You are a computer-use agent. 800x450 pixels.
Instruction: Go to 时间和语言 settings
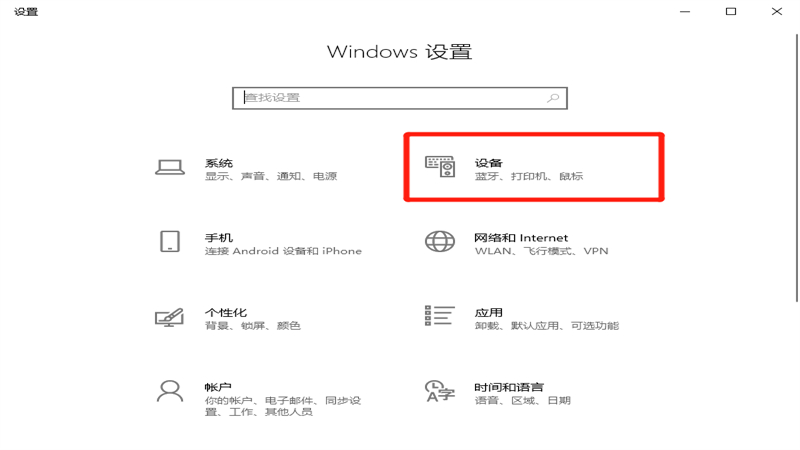pos(509,387)
